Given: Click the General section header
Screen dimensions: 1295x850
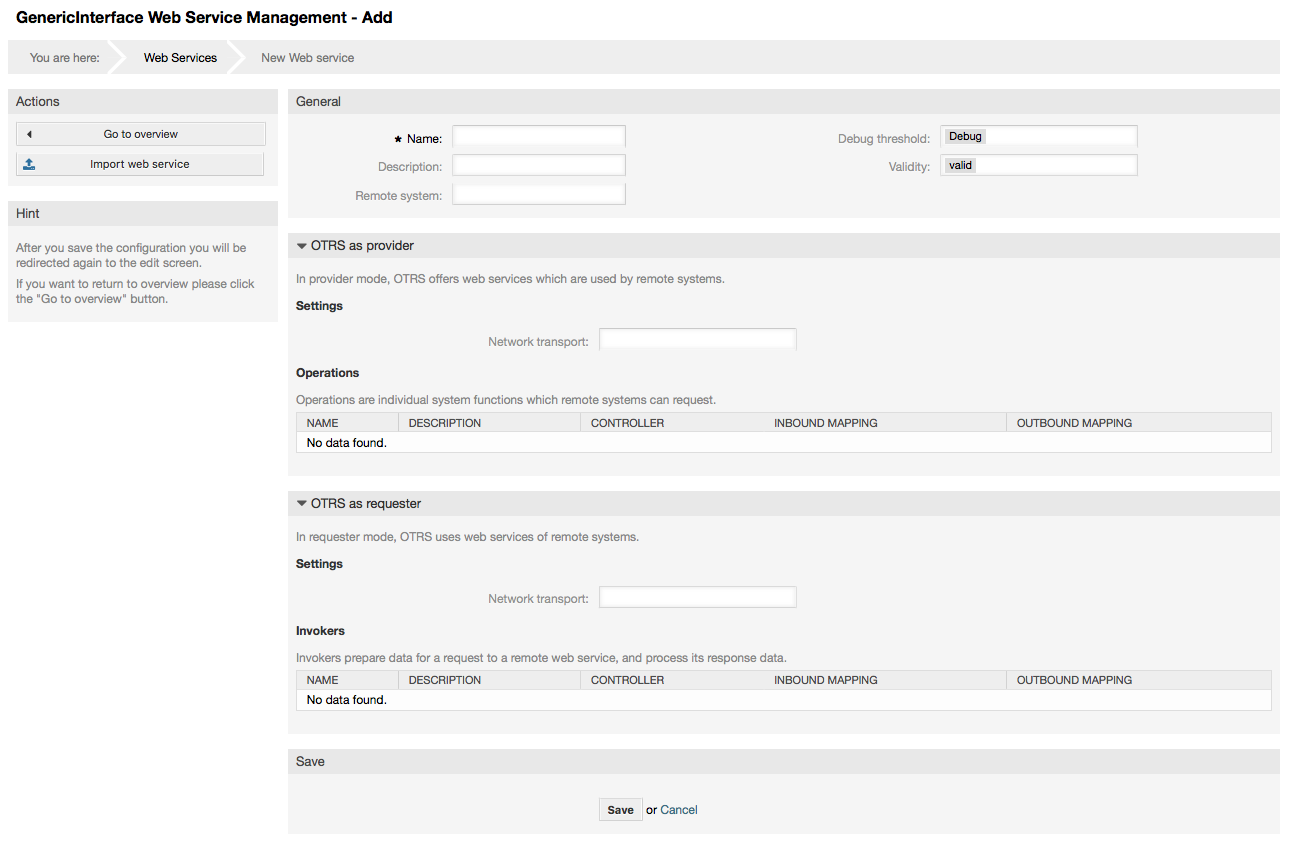Looking at the screenshot, I should (784, 102).
